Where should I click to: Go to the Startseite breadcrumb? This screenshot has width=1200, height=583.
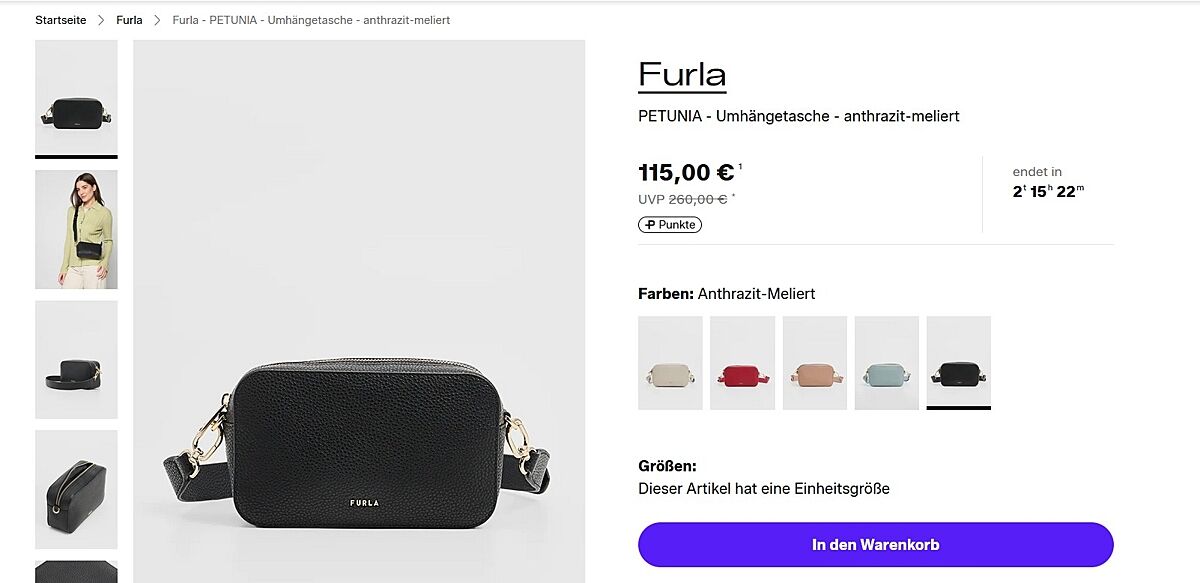pyautogui.click(x=60, y=20)
